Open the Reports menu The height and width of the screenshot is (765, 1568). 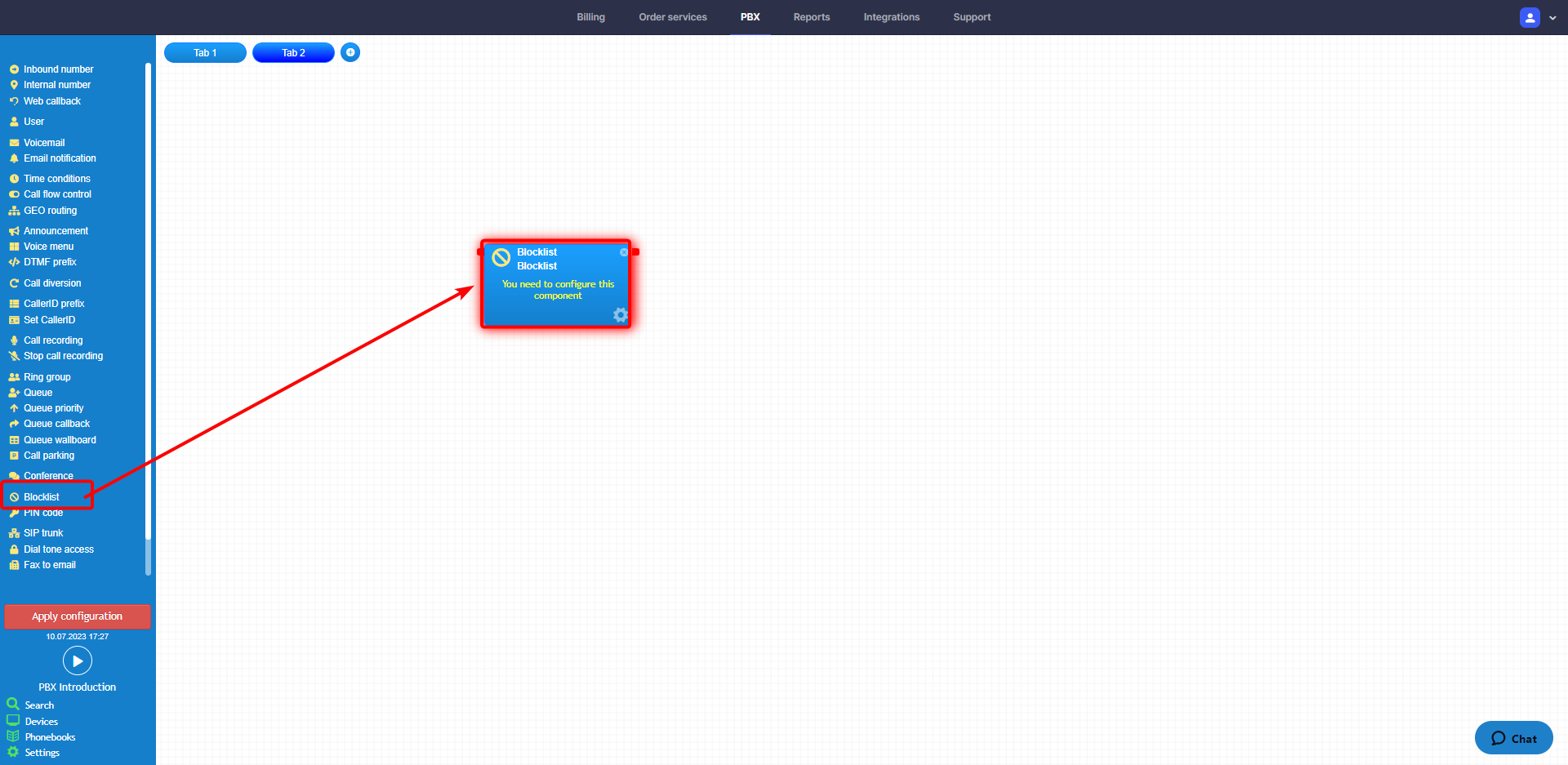click(812, 17)
